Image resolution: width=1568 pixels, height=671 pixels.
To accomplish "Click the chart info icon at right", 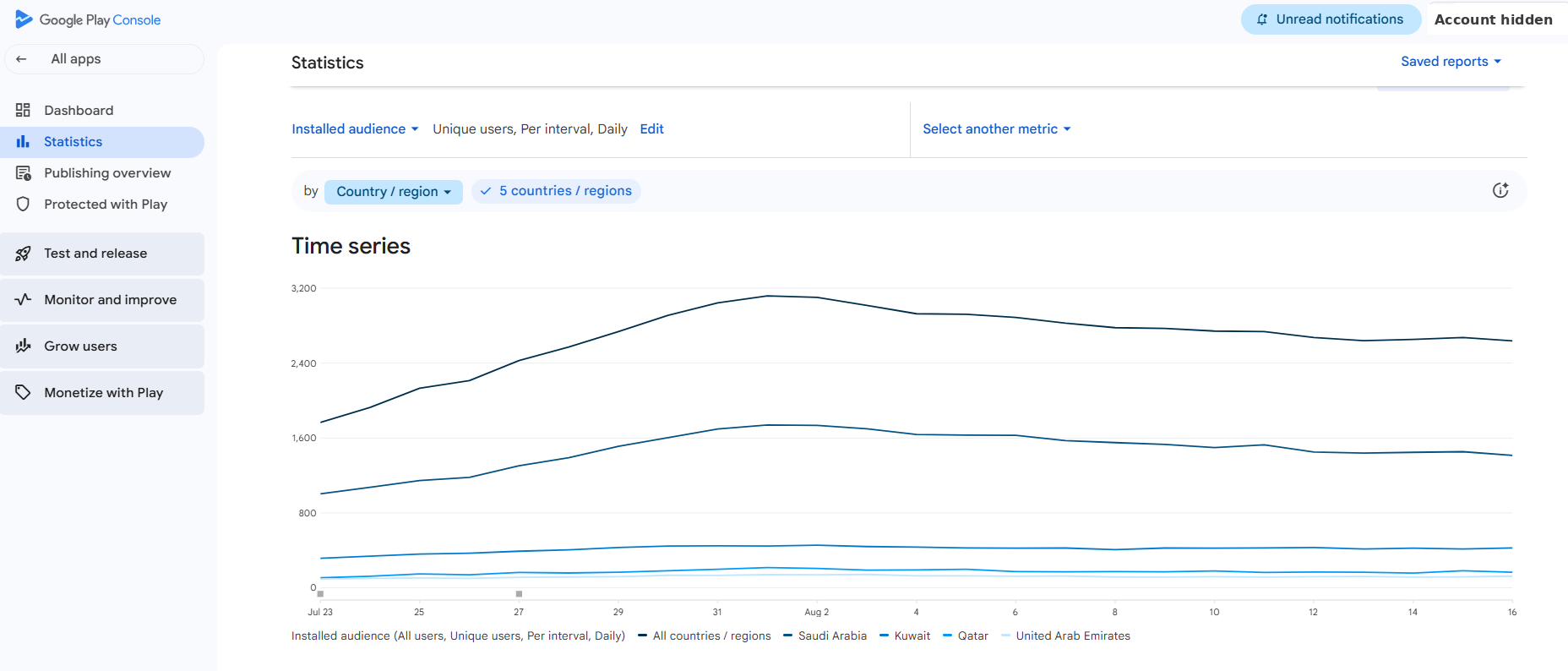I will [1500, 190].
